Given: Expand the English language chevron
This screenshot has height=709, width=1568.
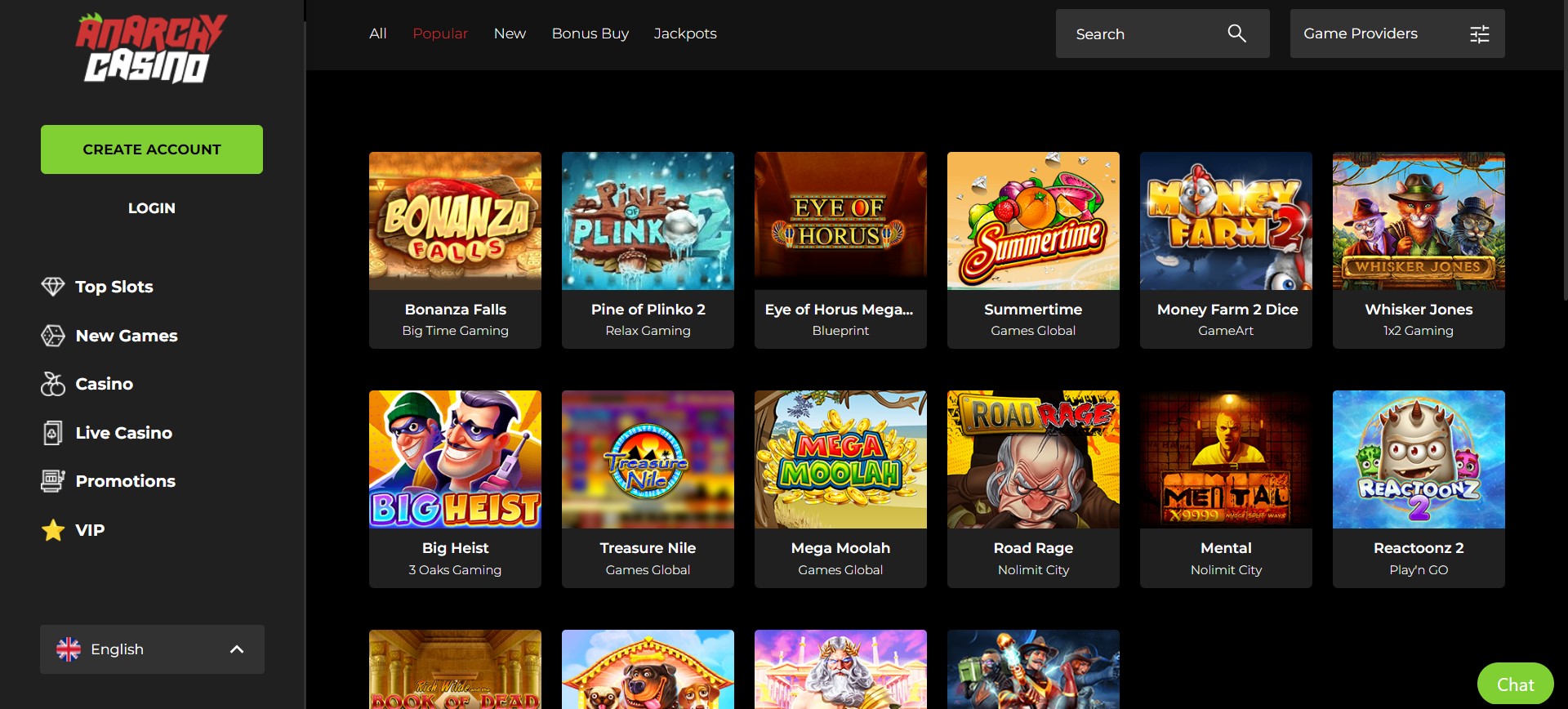Looking at the screenshot, I should point(237,649).
